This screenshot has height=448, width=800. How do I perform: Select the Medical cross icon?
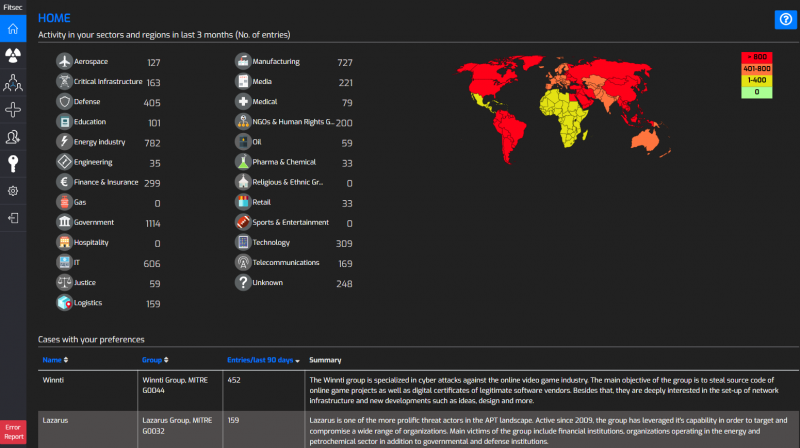(x=243, y=102)
